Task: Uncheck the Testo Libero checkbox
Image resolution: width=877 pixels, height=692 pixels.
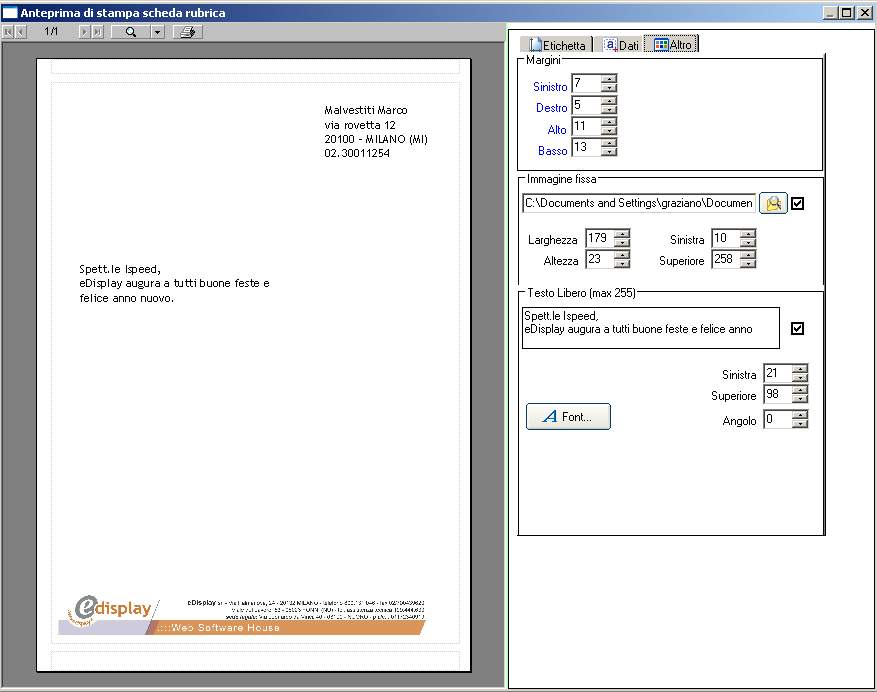Action: (797, 329)
